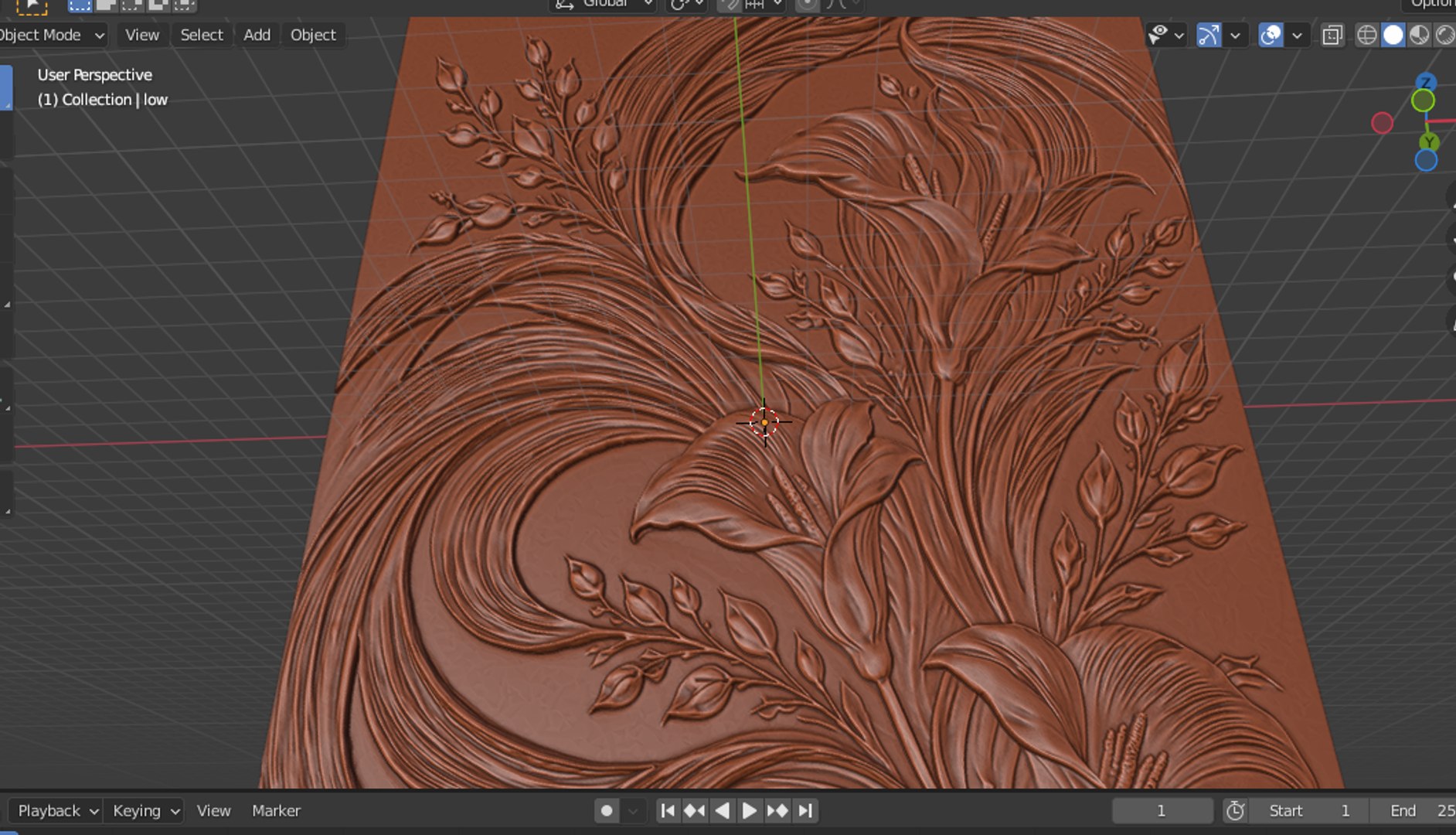1456x835 pixels.
Task: Open the Add menu
Action: 257,35
